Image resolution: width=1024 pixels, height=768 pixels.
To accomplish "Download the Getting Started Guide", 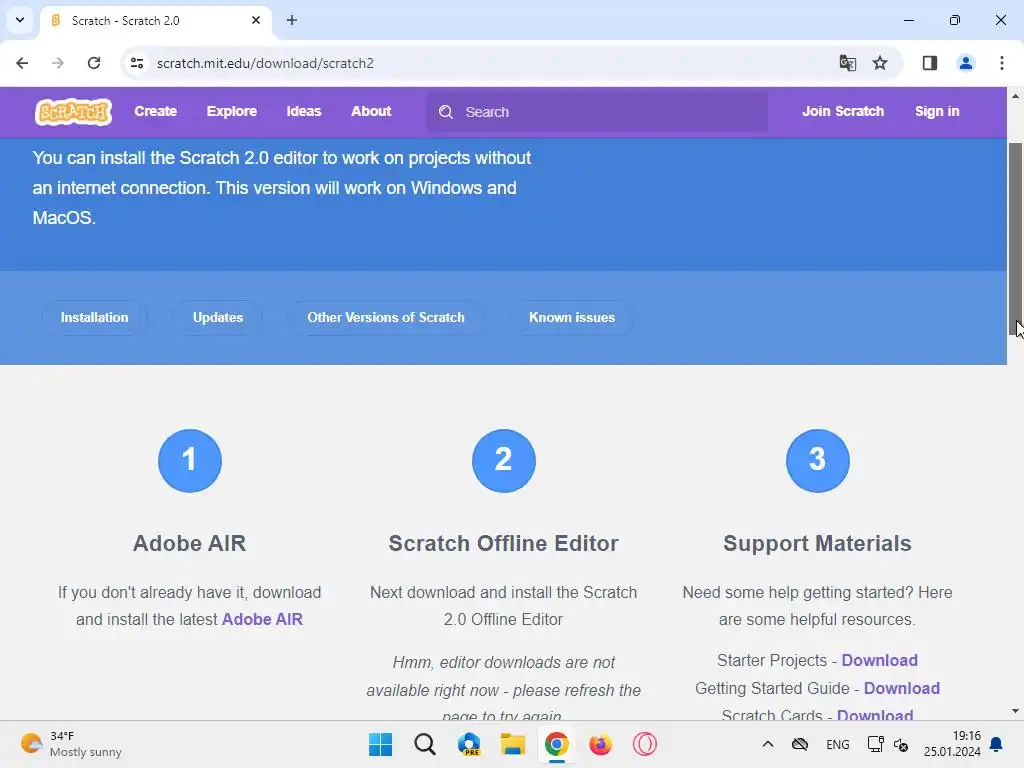I will pos(902,688).
